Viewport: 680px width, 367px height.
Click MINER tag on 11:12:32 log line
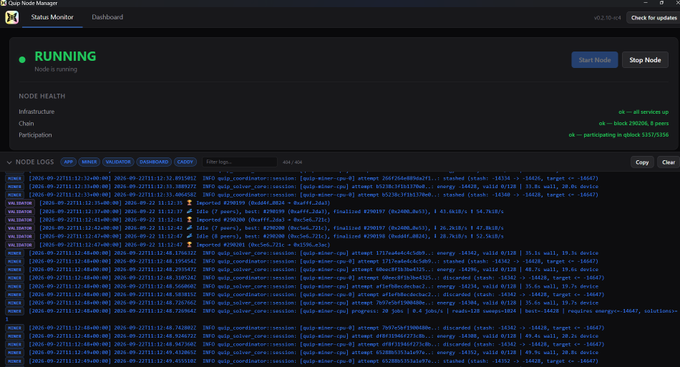14,178
